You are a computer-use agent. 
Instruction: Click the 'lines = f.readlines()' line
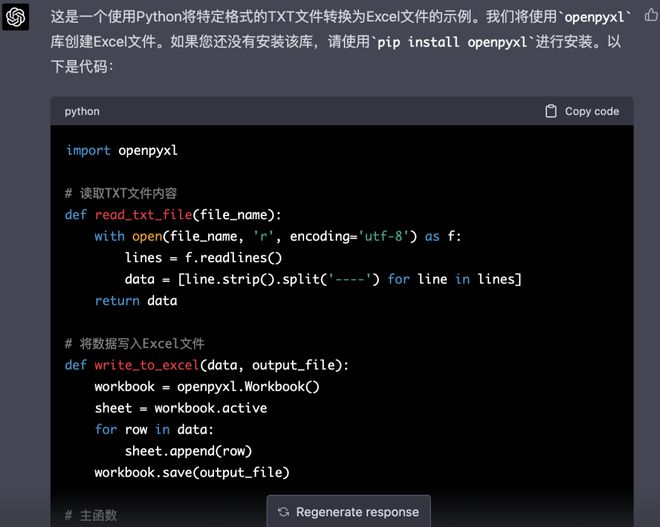tap(203, 258)
